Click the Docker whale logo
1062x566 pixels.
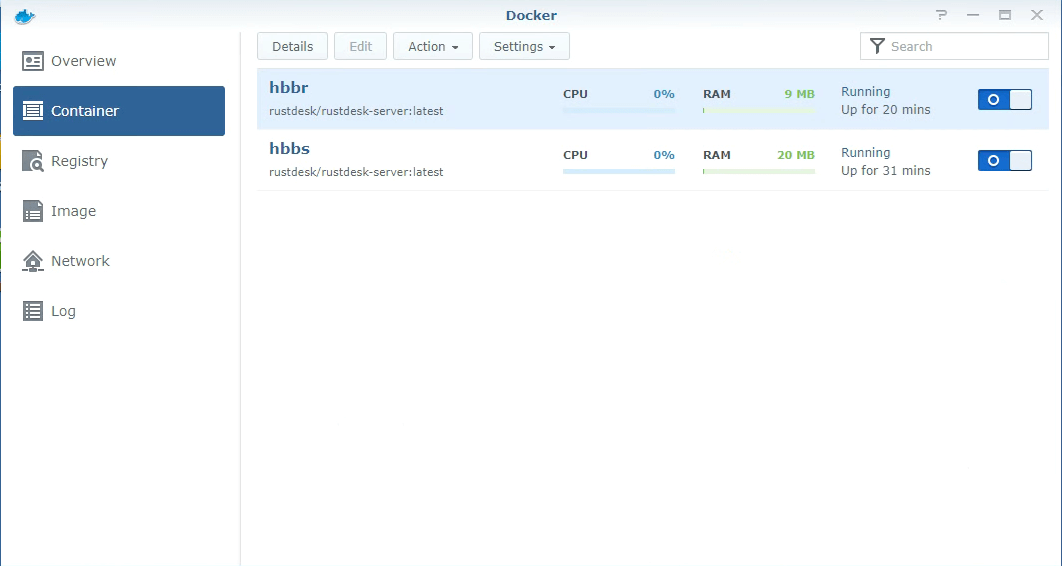pyautogui.click(x=25, y=15)
